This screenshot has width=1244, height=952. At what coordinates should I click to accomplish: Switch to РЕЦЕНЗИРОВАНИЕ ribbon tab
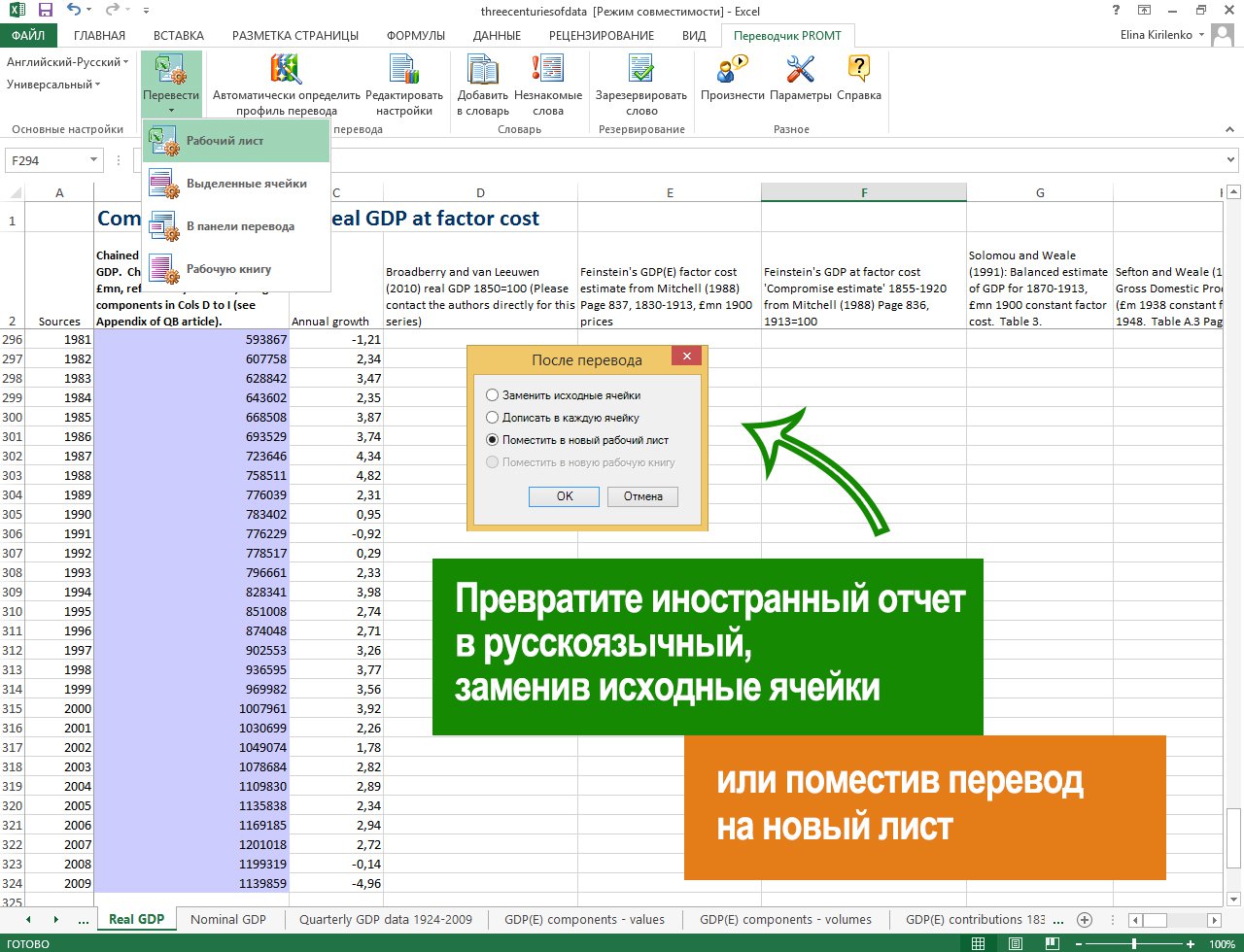(602, 35)
